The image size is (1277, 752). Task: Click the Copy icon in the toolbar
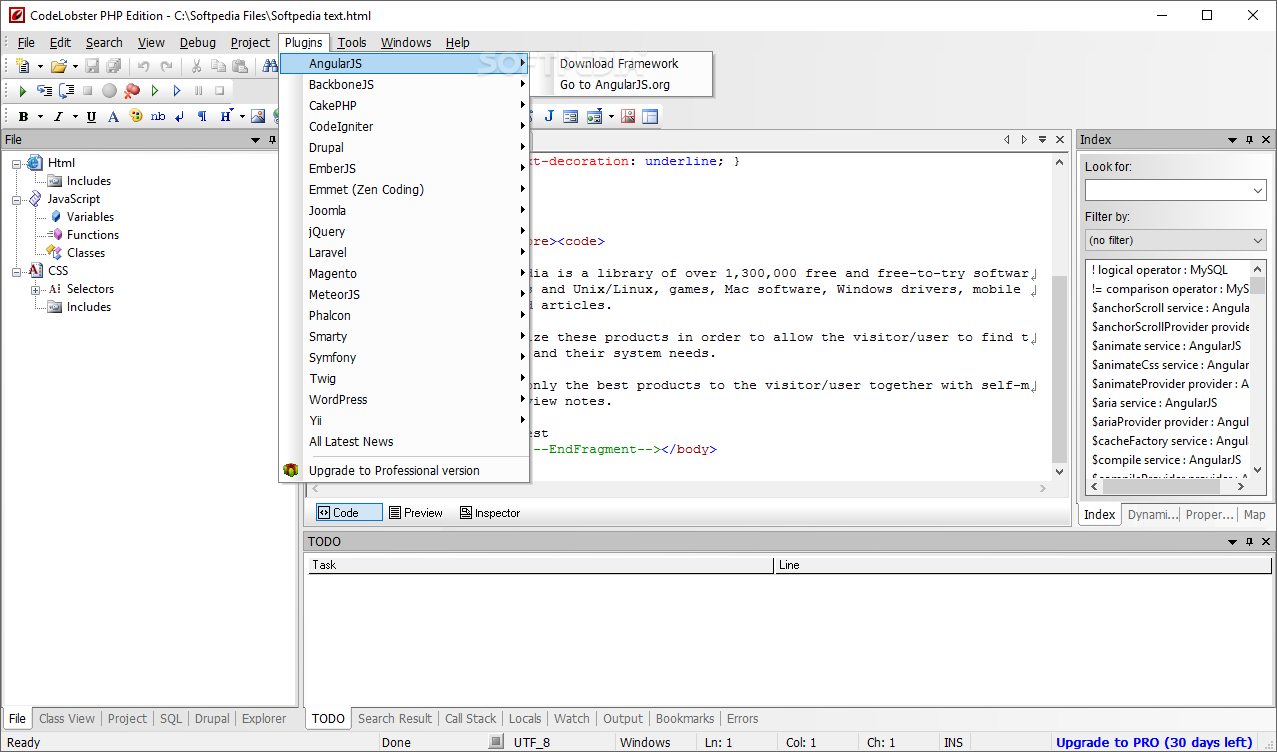218,66
